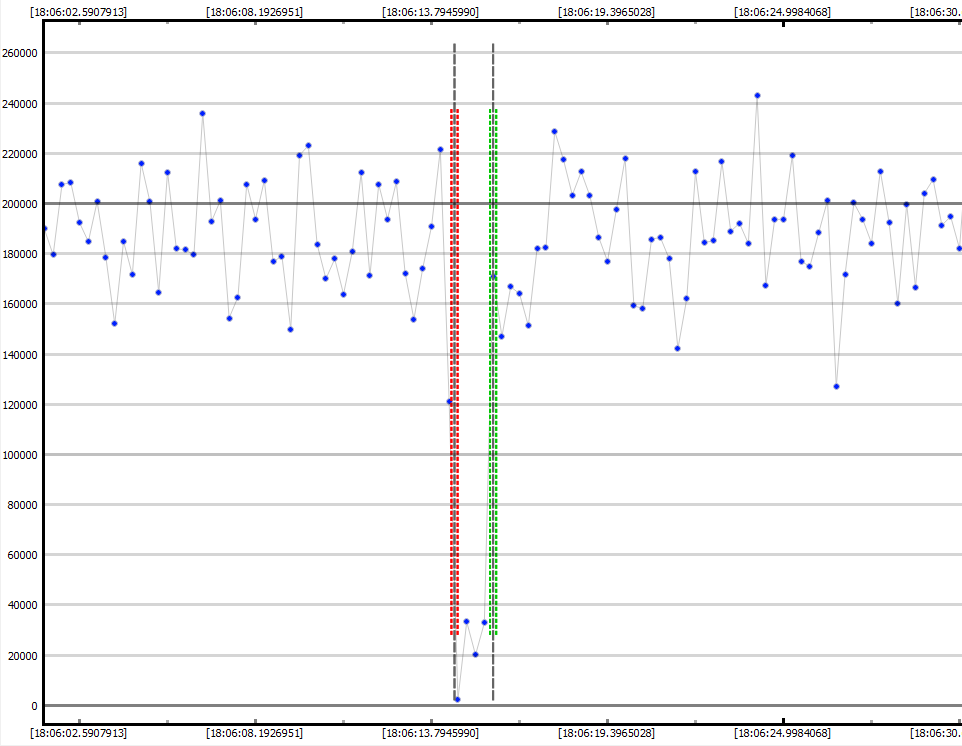Click bottom axis timestamp 18:06:02.5907913
Screen dimensions: 962x746
(79, 733)
